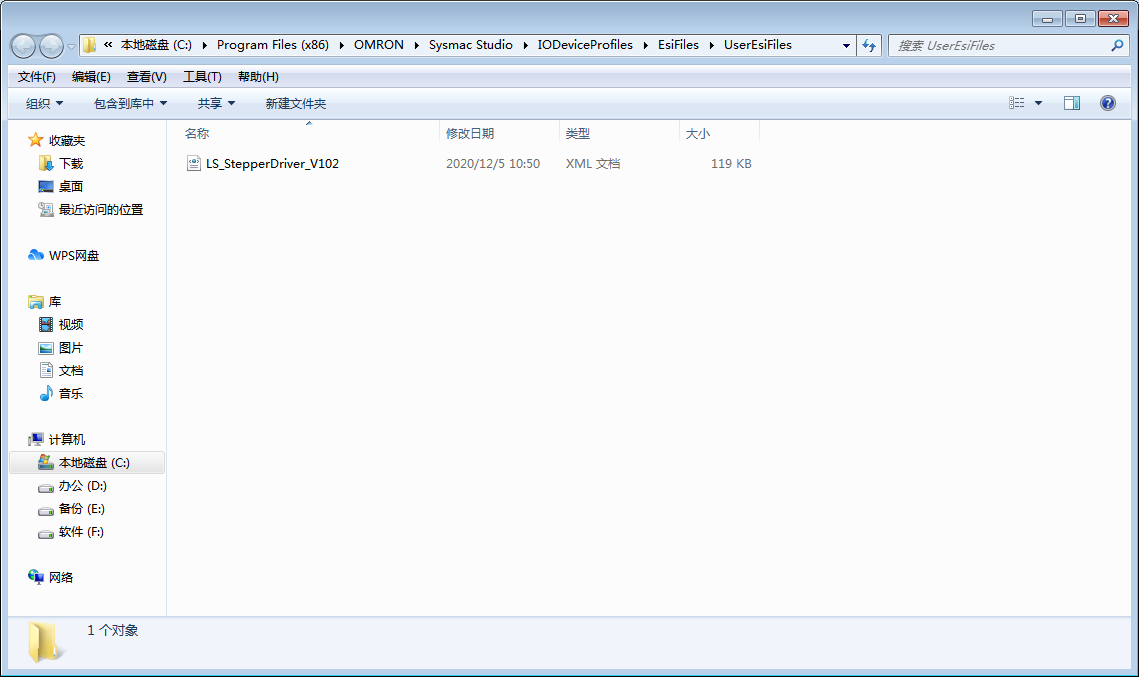Click the 1 个对象 status text
Image resolution: width=1139 pixels, height=677 pixels.
tap(113, 631)
